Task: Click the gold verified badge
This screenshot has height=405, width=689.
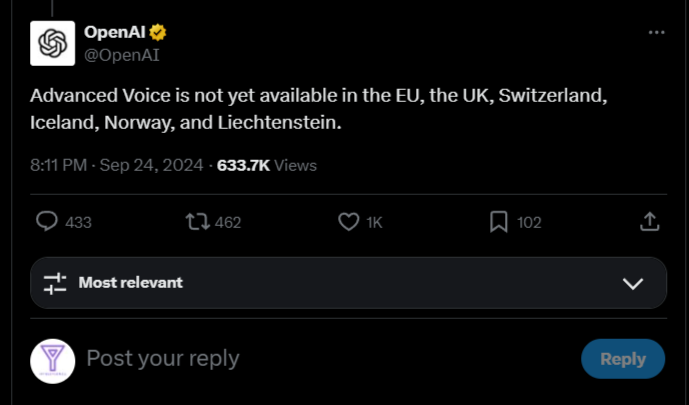Action: (158, 33)
